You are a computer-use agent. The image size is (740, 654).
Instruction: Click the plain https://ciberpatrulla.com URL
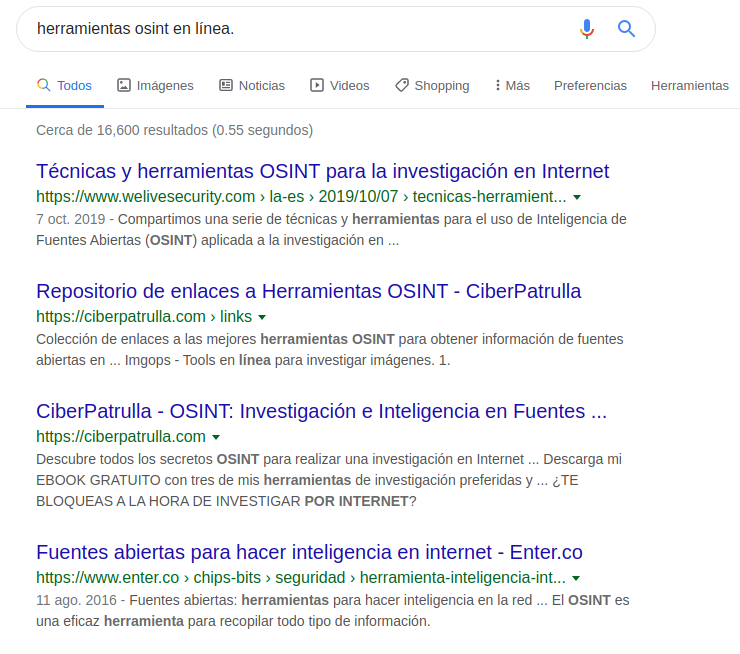(121, 437)
